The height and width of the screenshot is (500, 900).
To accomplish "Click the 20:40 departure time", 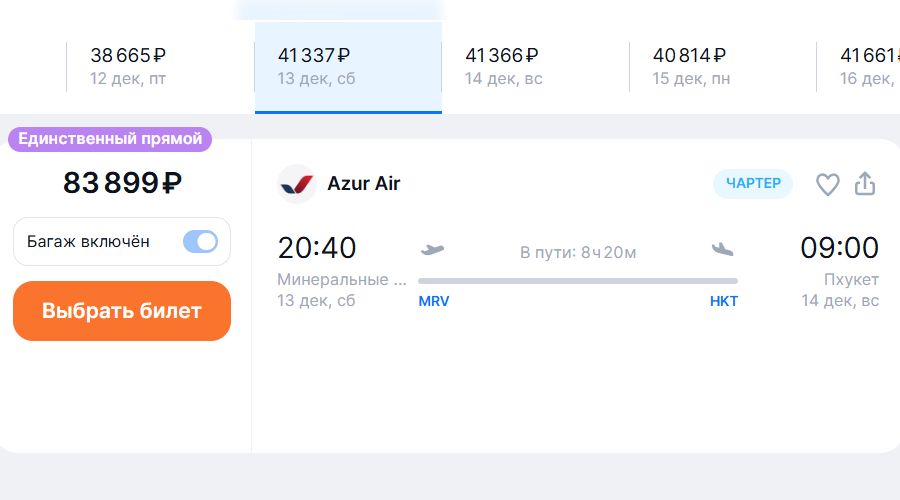I will pos(317,248).
